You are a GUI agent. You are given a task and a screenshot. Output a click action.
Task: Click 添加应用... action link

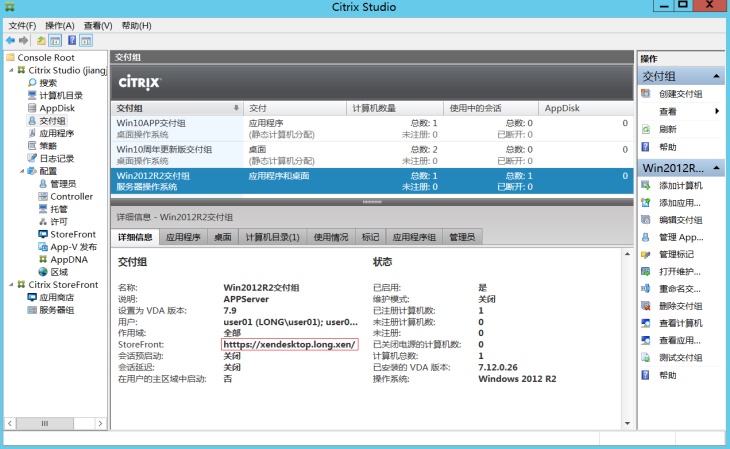coord(680,203)
